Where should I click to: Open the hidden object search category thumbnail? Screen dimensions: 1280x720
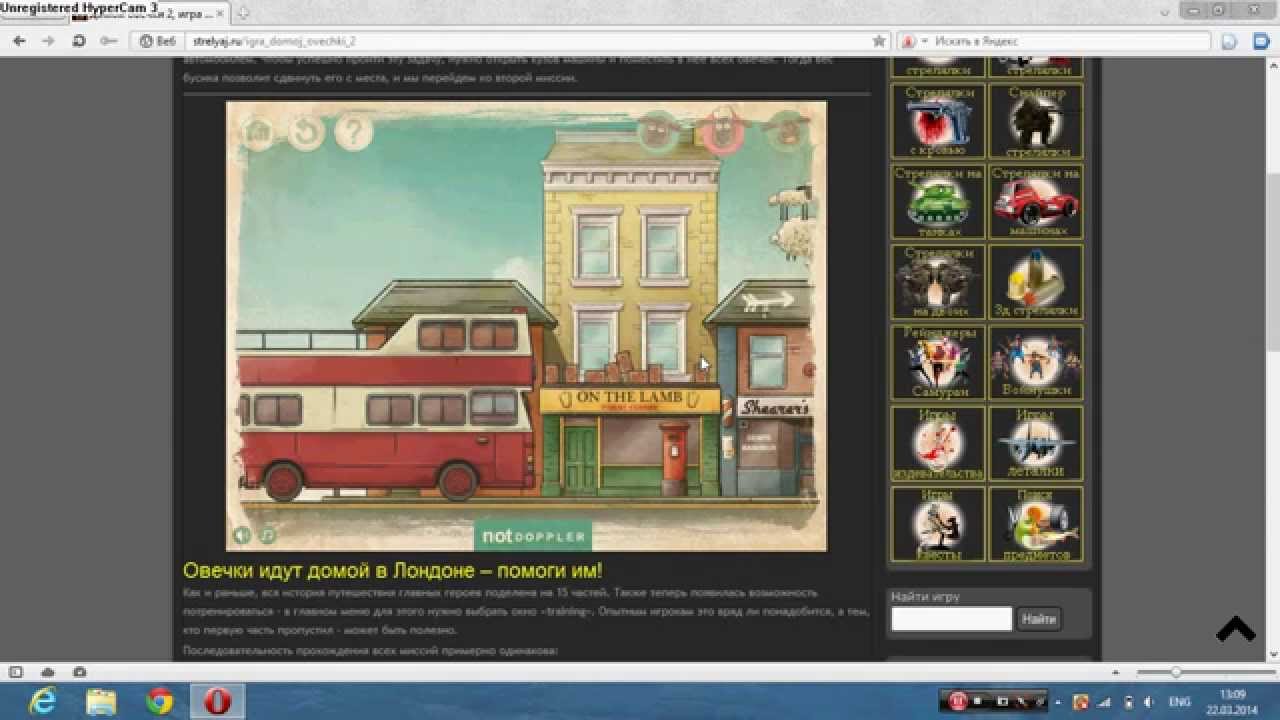1036,524
